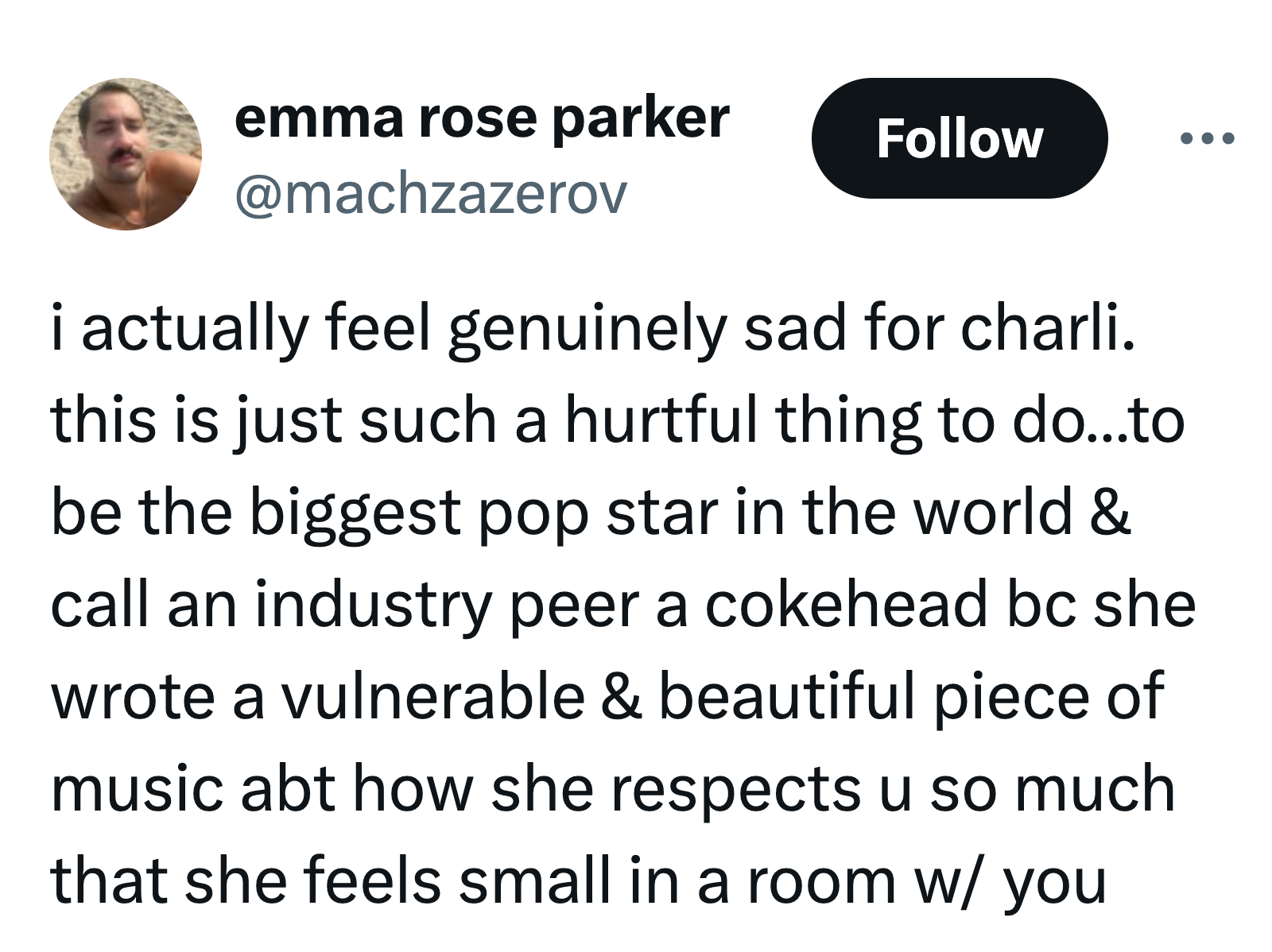
Task: Click the word "music" in the tweet
Action: (137, 789)
